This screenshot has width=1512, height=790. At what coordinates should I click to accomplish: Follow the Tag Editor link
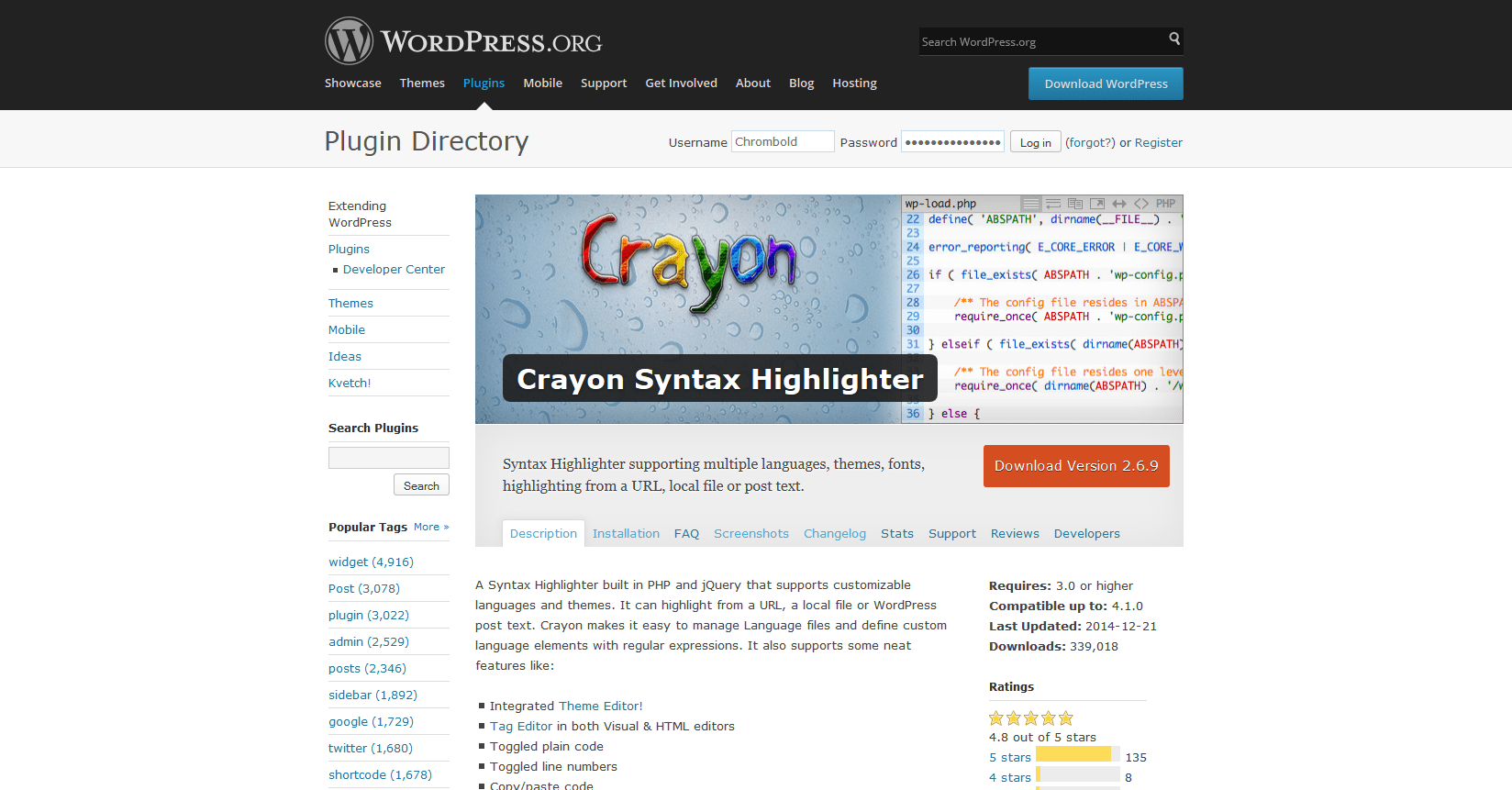[x=521, y=727]
